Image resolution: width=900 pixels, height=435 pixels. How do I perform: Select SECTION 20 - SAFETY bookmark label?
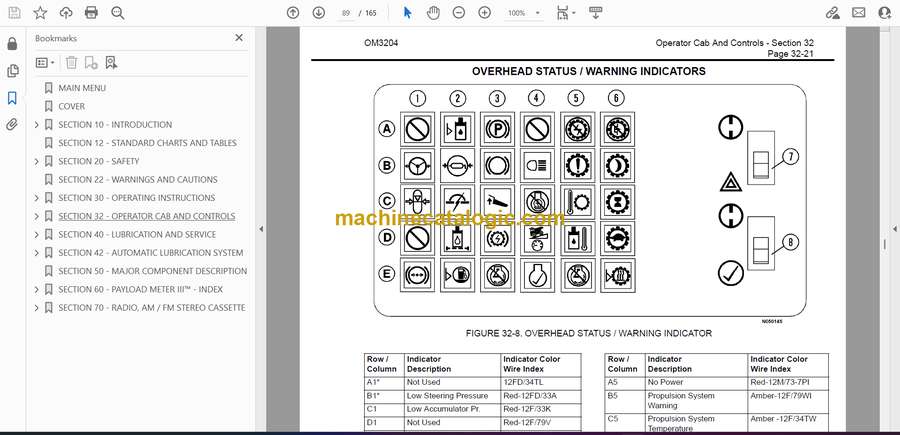tap(99, 161)
